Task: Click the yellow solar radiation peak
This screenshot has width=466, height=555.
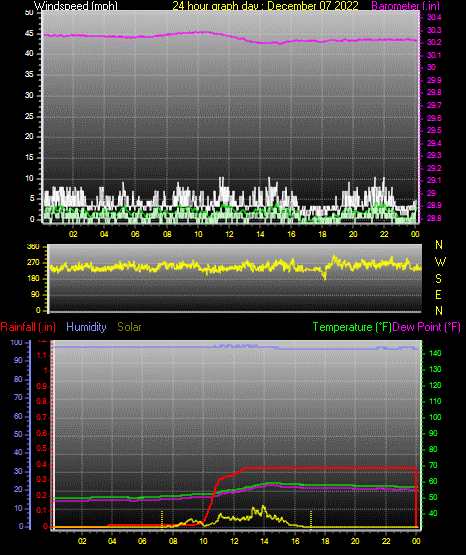Action: coord(263,508)
